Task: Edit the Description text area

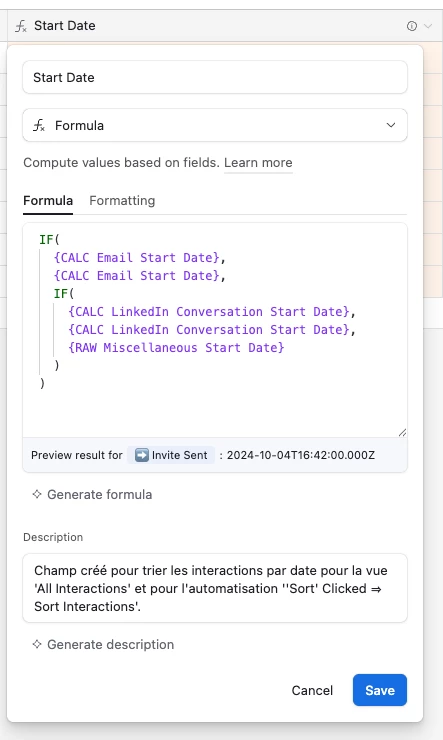Action: pos(215,588)
